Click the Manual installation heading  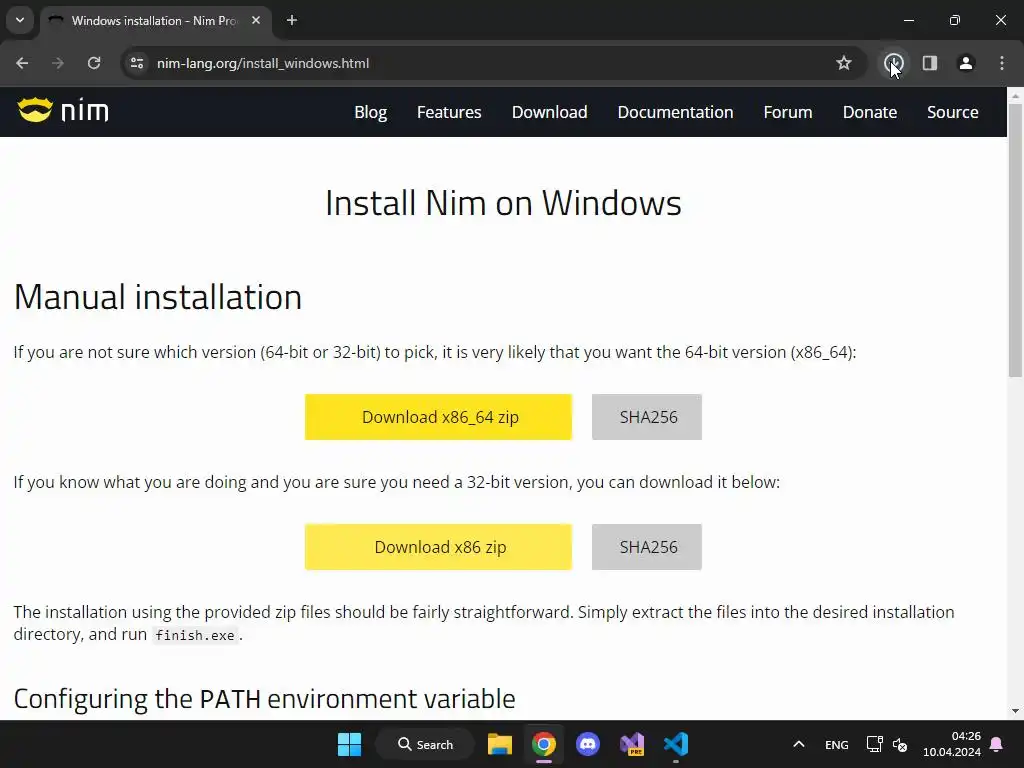coord(158,296)
